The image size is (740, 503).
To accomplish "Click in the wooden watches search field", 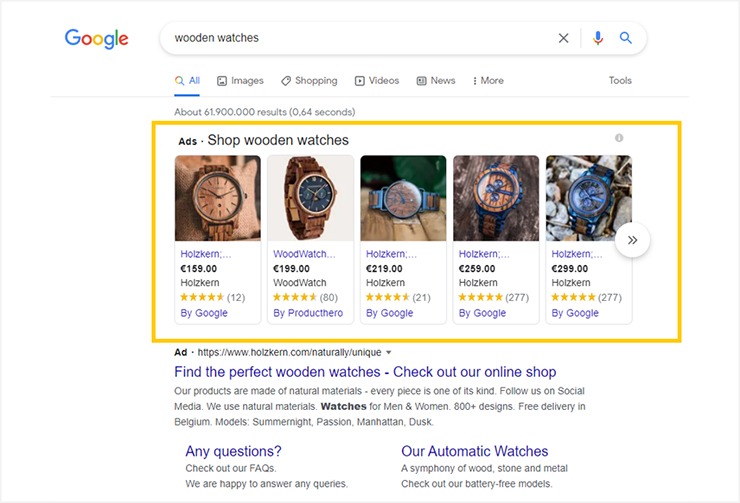I will [360, 38].
